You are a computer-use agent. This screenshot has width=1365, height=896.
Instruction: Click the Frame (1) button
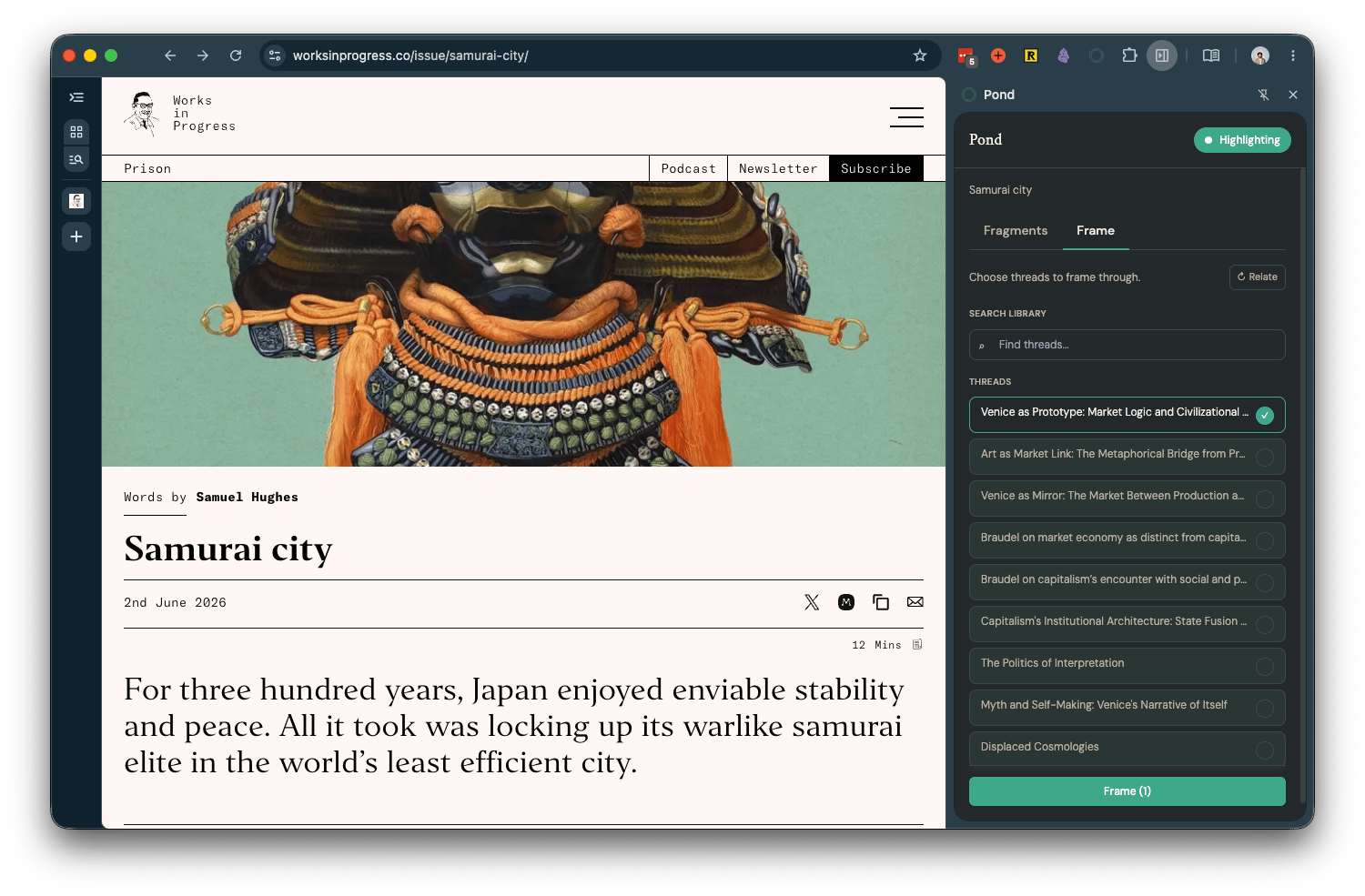(1127, 791)
